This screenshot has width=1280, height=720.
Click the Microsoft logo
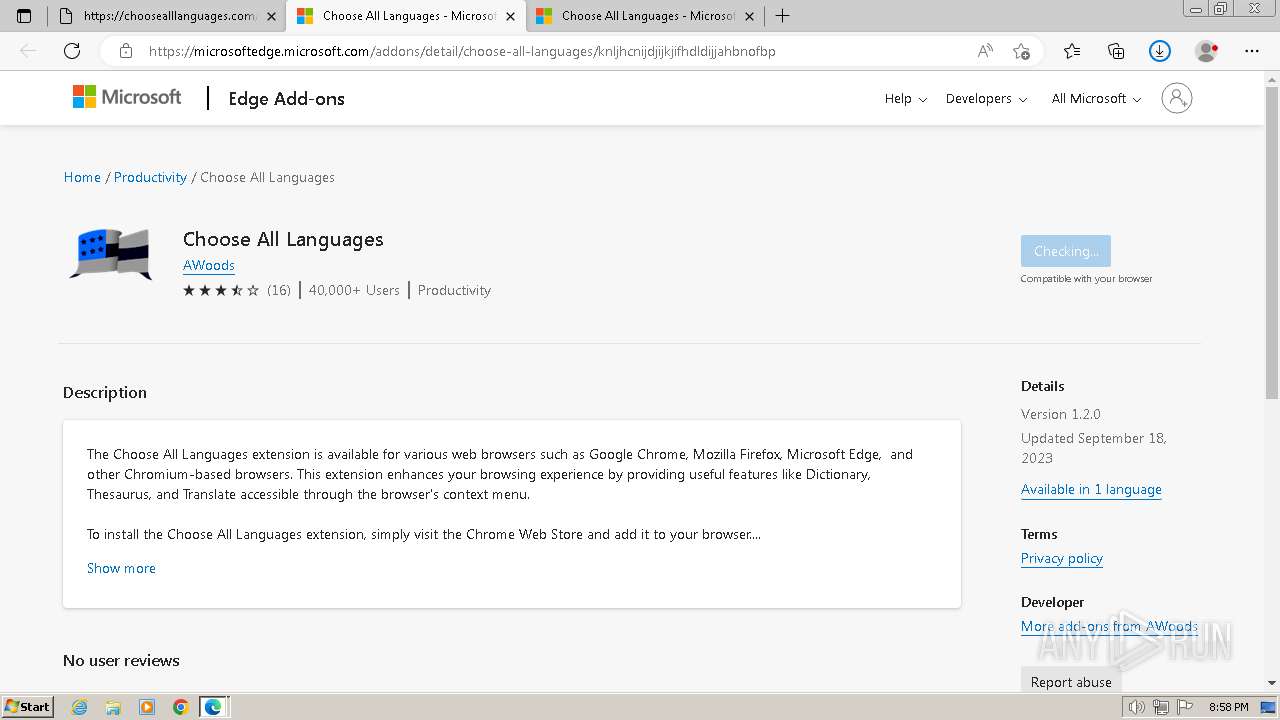127,97
